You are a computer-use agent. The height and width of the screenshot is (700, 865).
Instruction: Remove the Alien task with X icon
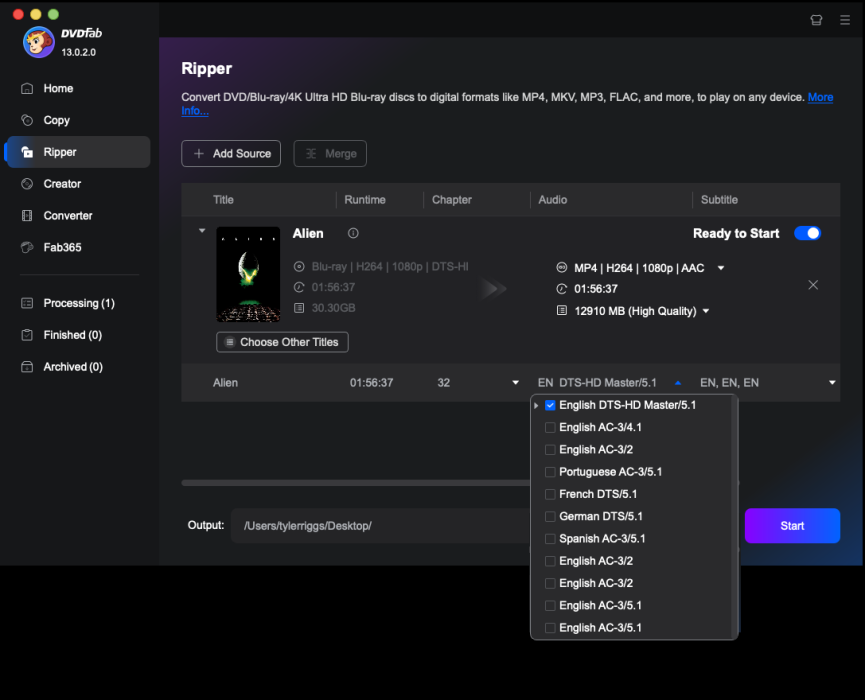tap(813, 285)
